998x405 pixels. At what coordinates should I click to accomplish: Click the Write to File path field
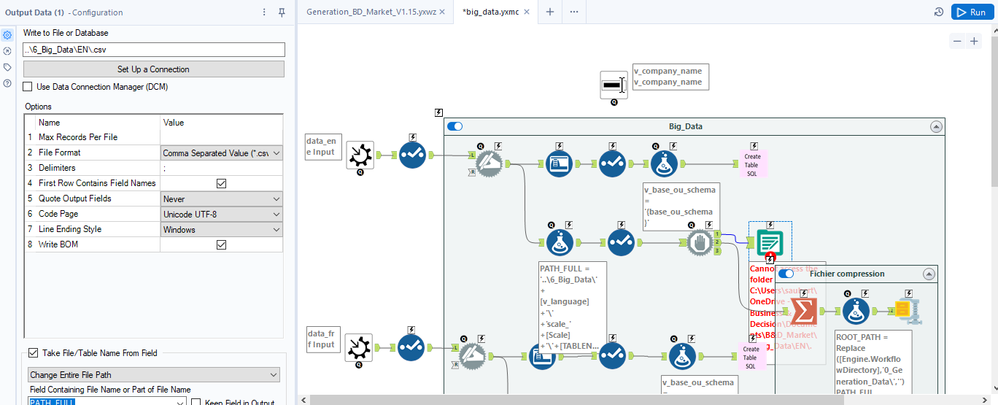point(153,50)
